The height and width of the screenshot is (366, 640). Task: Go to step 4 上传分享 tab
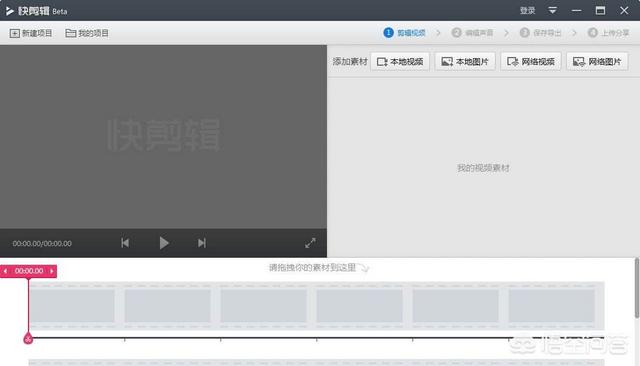tap(608, 33)
